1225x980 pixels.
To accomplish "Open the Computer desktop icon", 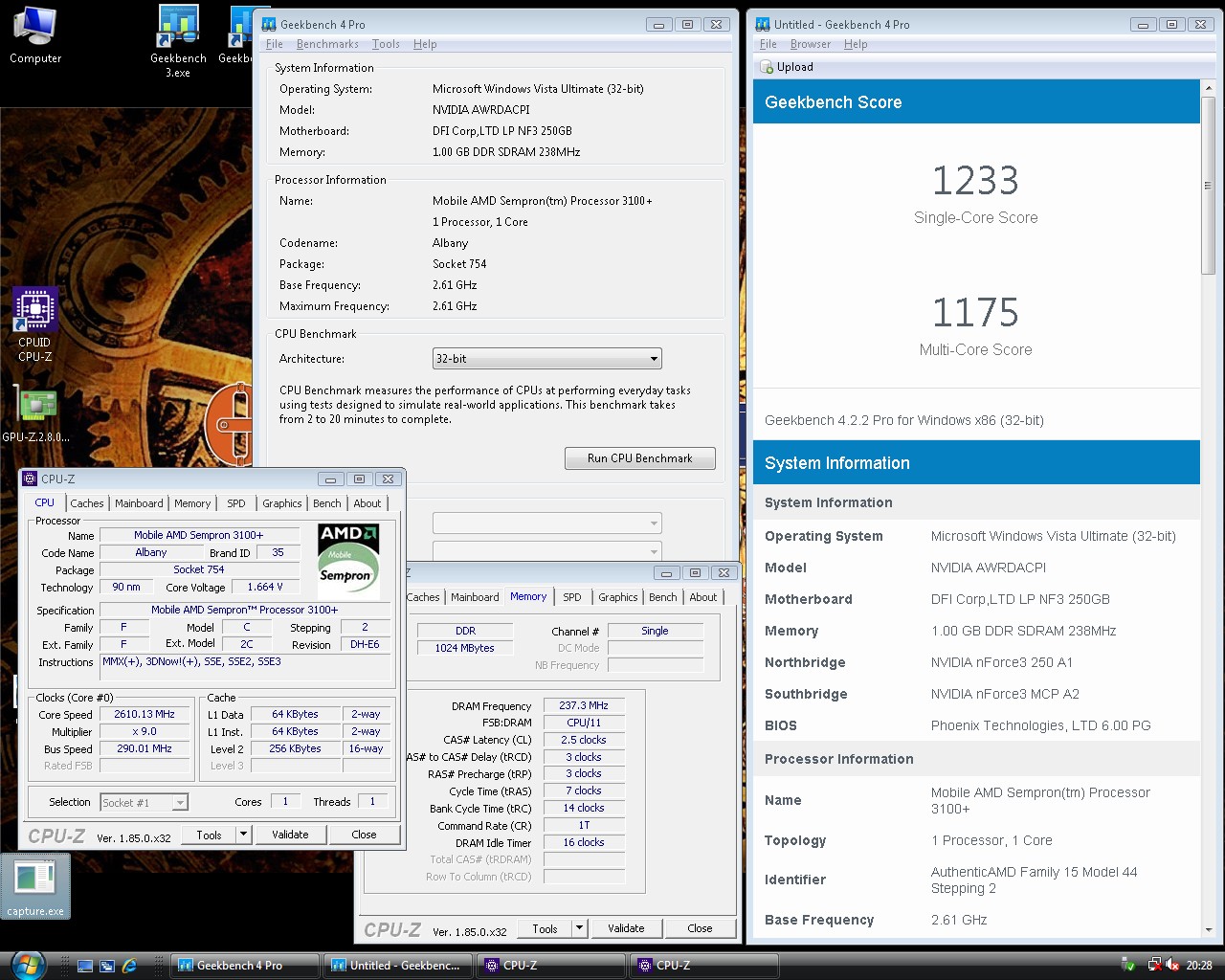I will point(35,35).
